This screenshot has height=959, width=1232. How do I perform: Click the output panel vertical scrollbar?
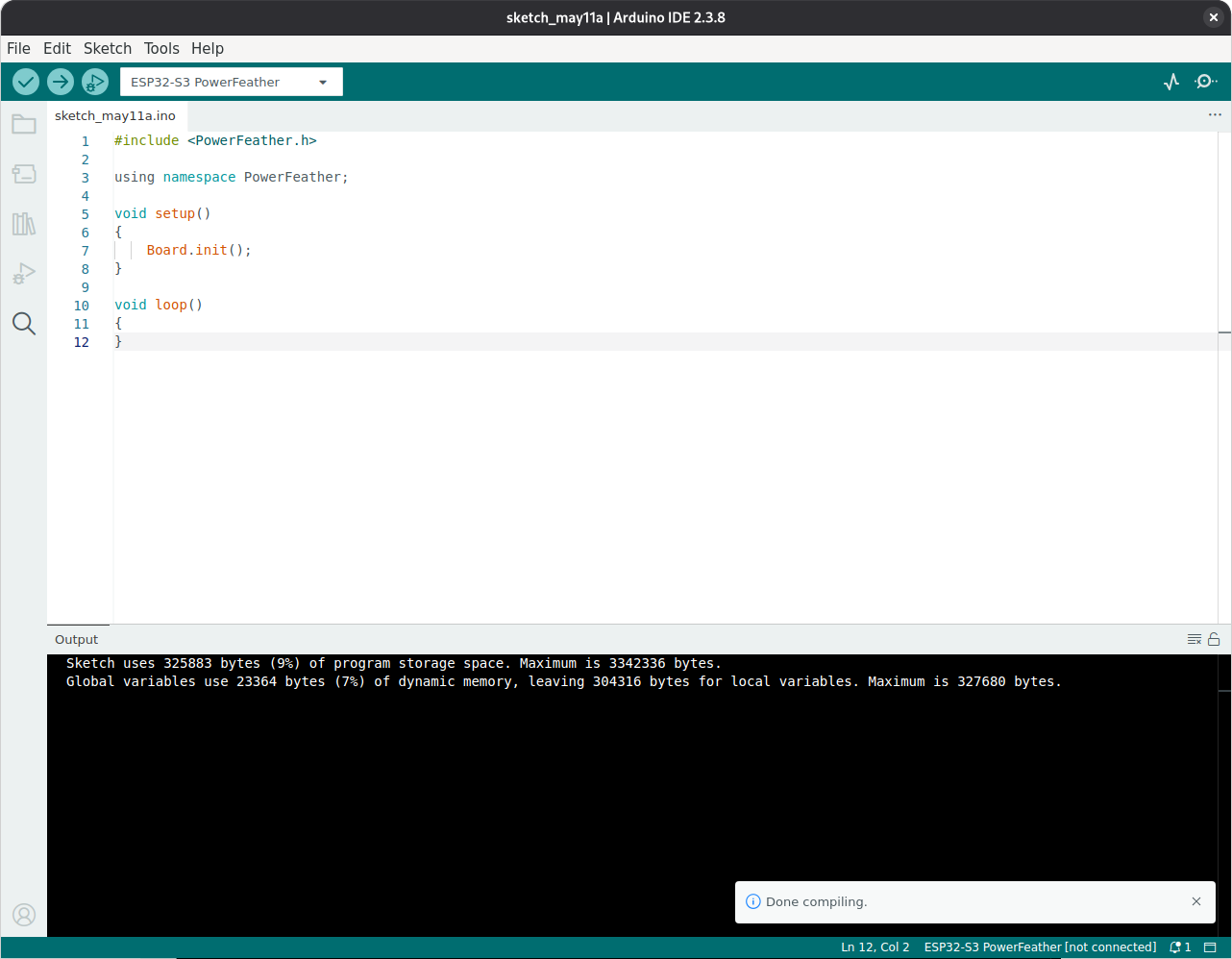coord(1224,796)
